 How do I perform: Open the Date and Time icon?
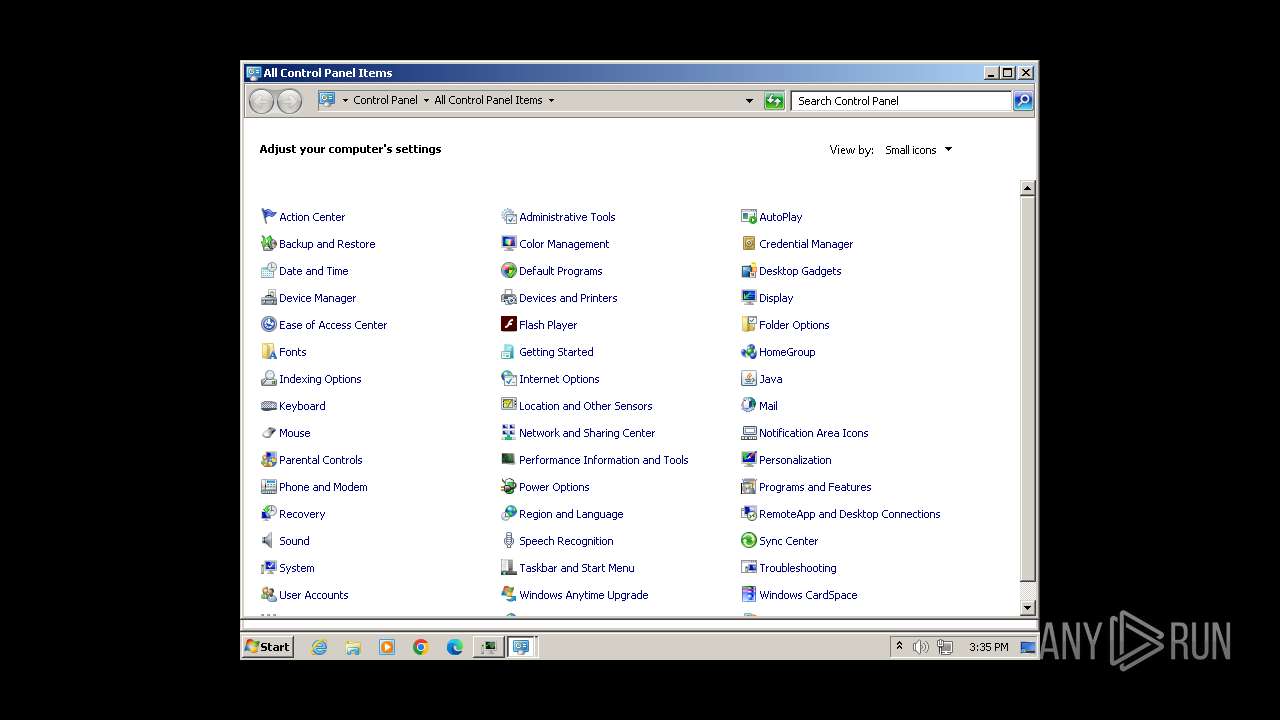click(268, 270)
